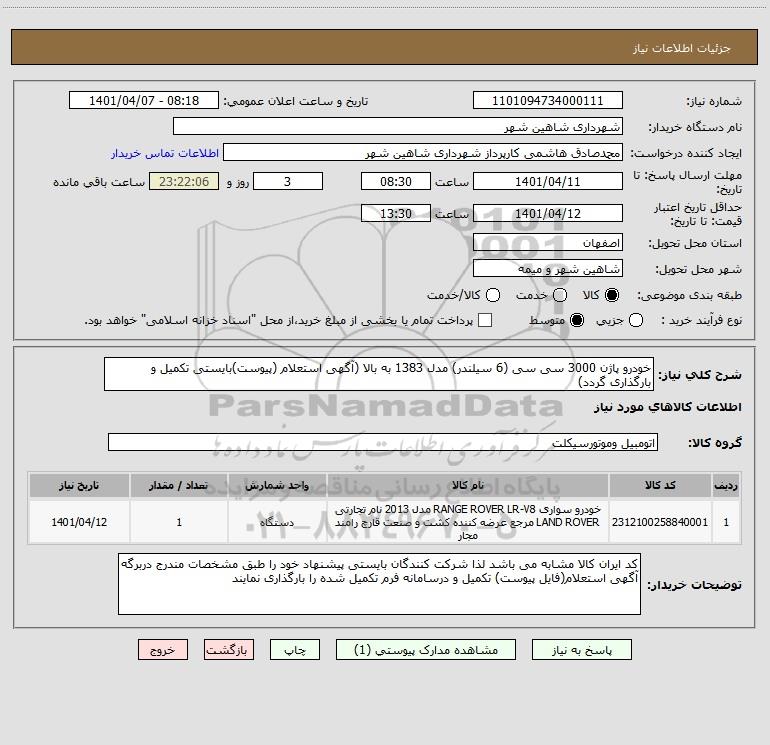
Task: Click the جزئیات اطلاعات نیاز page title
Action: coord(682,48)
